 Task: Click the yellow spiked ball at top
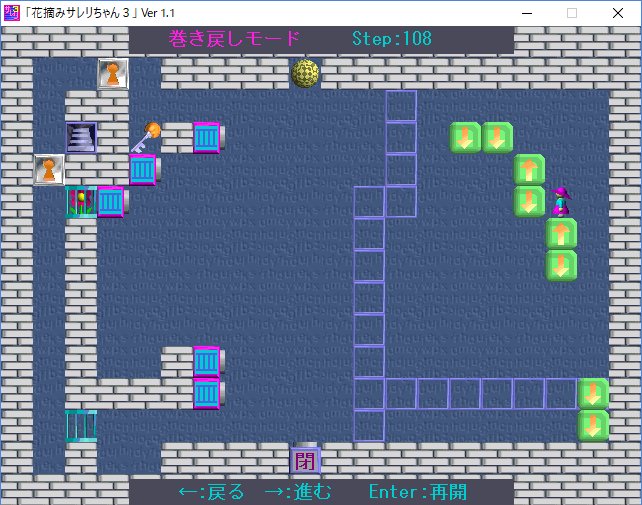(305, 73)
